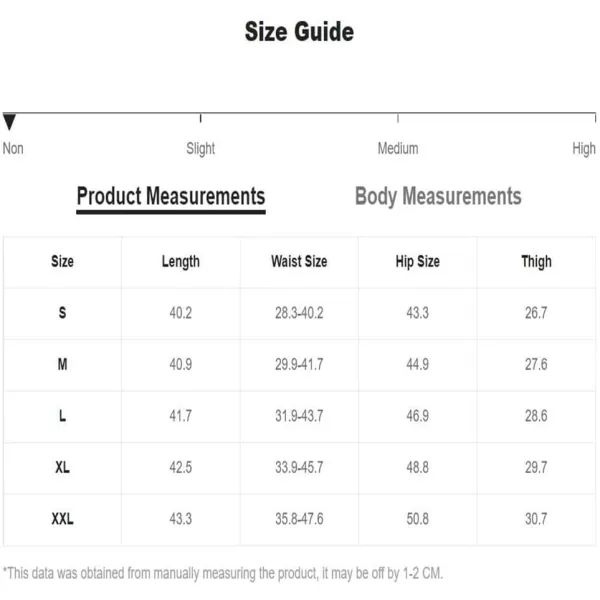The image size is (600, 600).
Task: Click the Size Guide heading
Action: point(299,32)
